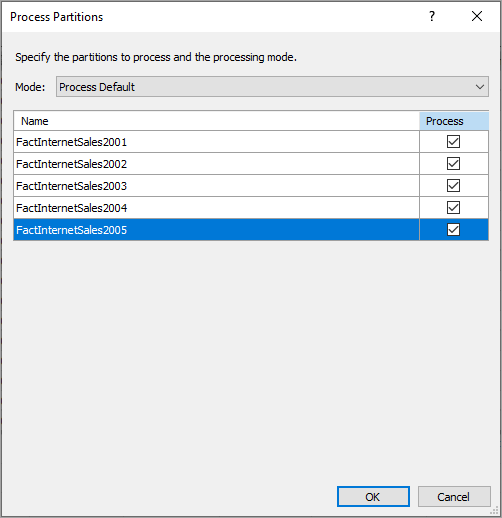Image resolution: width=502 pixels, height=518 pixels.
Task: Click the Name column header
Action: tap(216, 121)
